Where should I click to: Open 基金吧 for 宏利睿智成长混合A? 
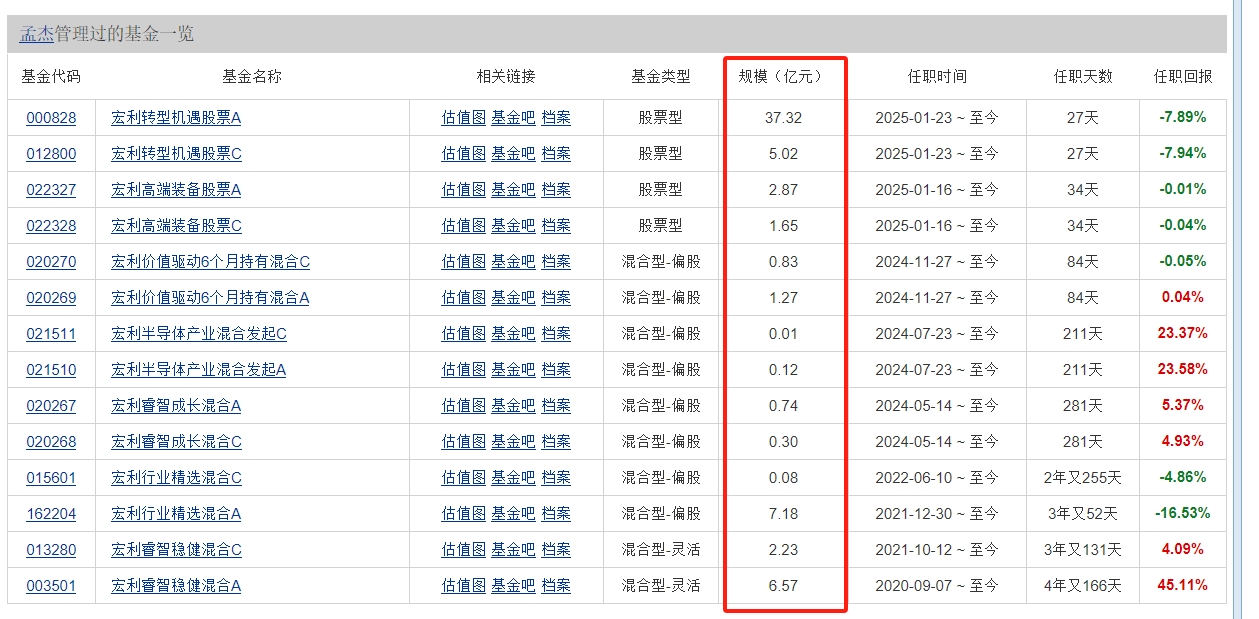(x=513, y=406)
